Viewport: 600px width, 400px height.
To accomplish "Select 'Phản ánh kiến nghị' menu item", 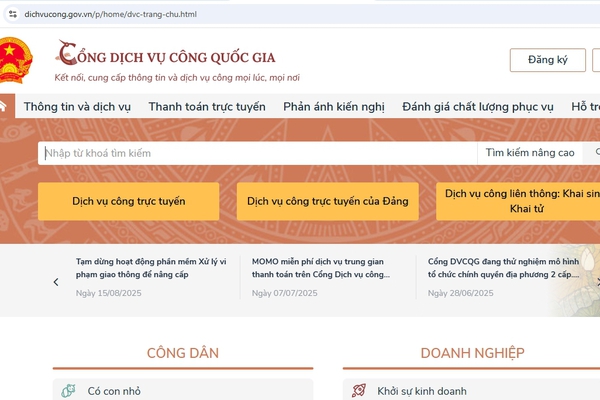I will pyautogui.click(x=334, y=106).
